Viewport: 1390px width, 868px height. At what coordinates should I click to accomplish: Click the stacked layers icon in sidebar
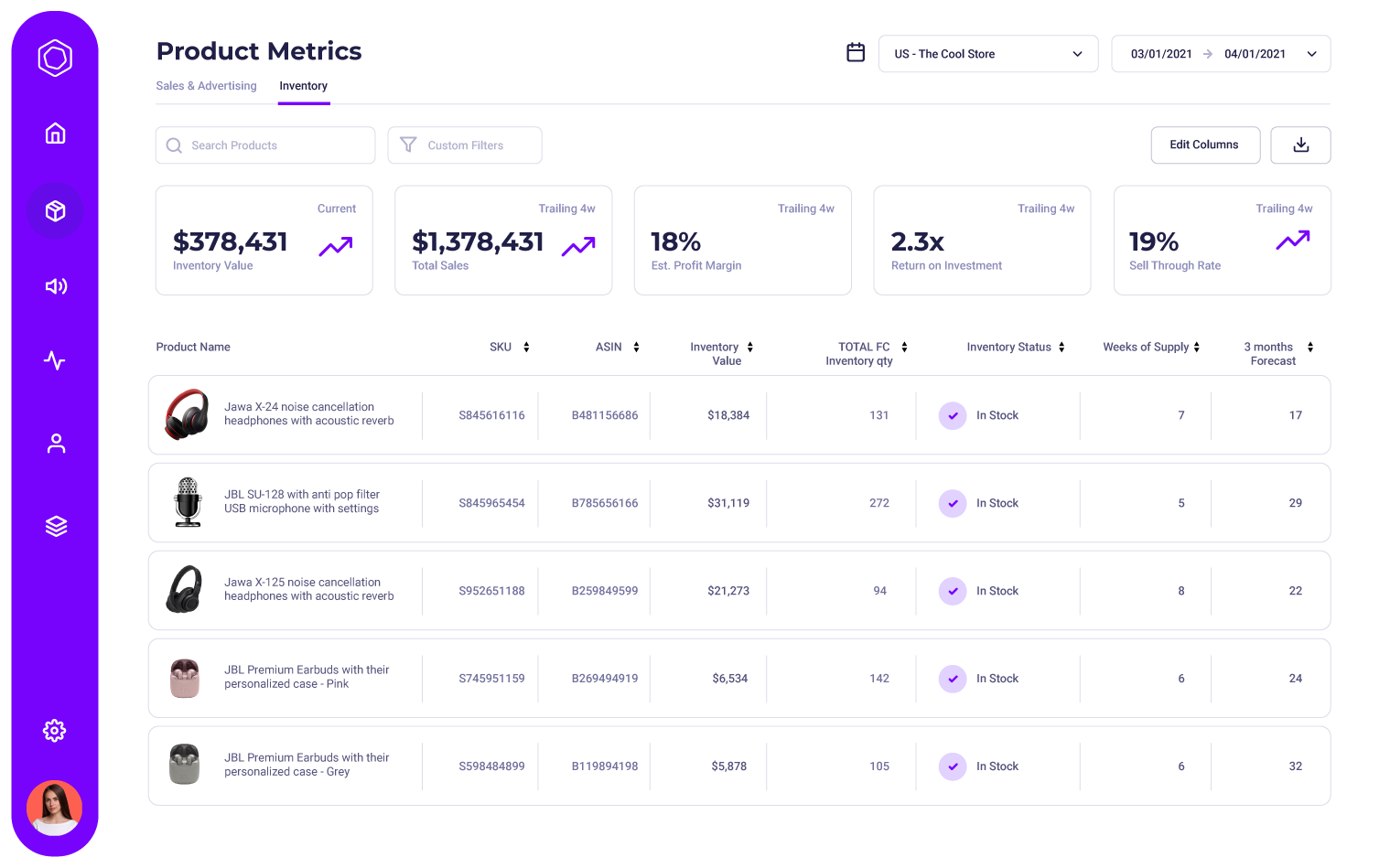click(x=55, y=526)
